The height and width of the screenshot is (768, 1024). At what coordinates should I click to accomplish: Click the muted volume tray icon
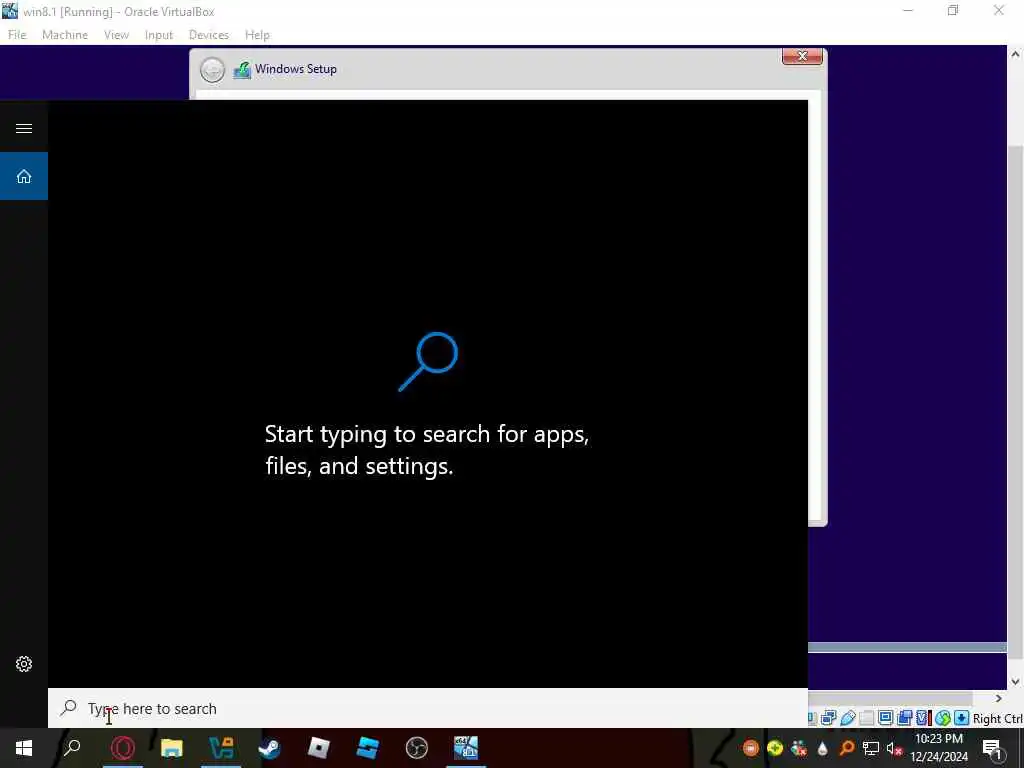[x=895, y=750]
